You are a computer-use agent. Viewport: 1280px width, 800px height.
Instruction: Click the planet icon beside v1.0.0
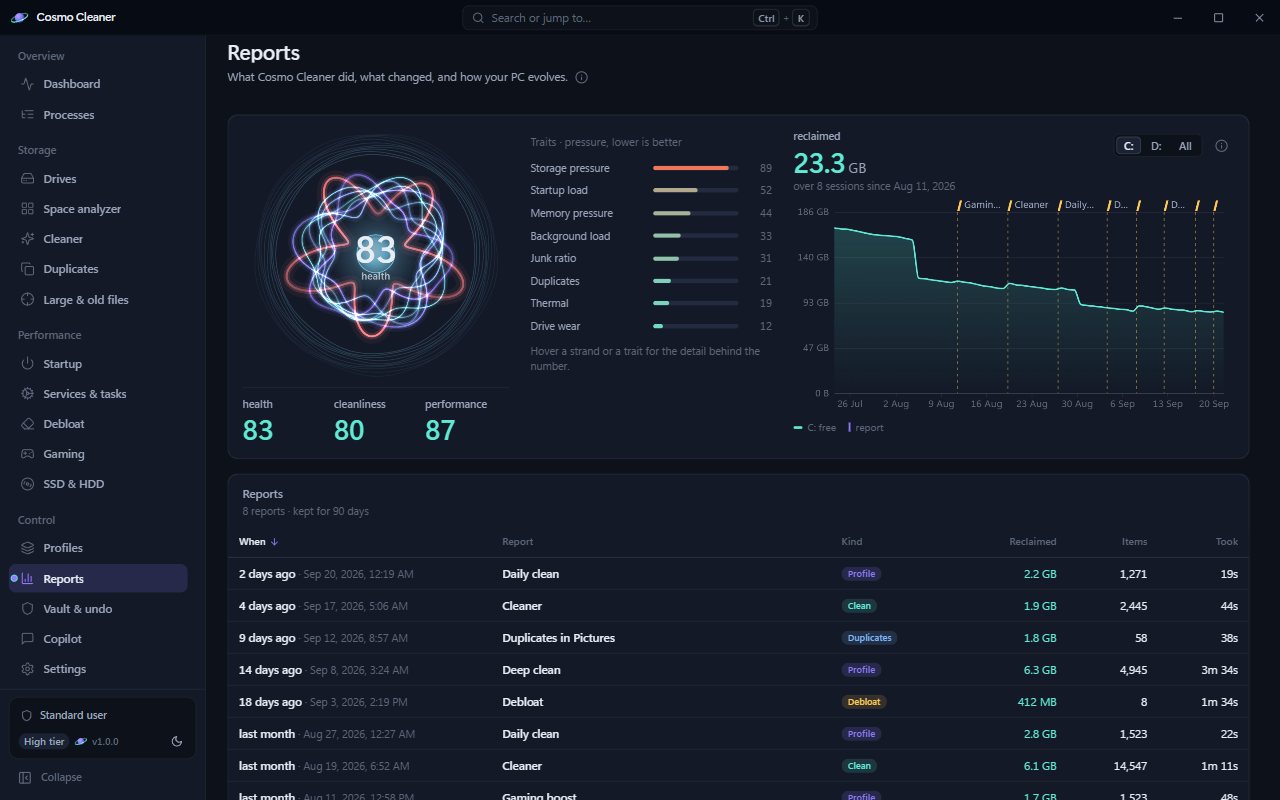pyautogui.click(x=81, y=741)
